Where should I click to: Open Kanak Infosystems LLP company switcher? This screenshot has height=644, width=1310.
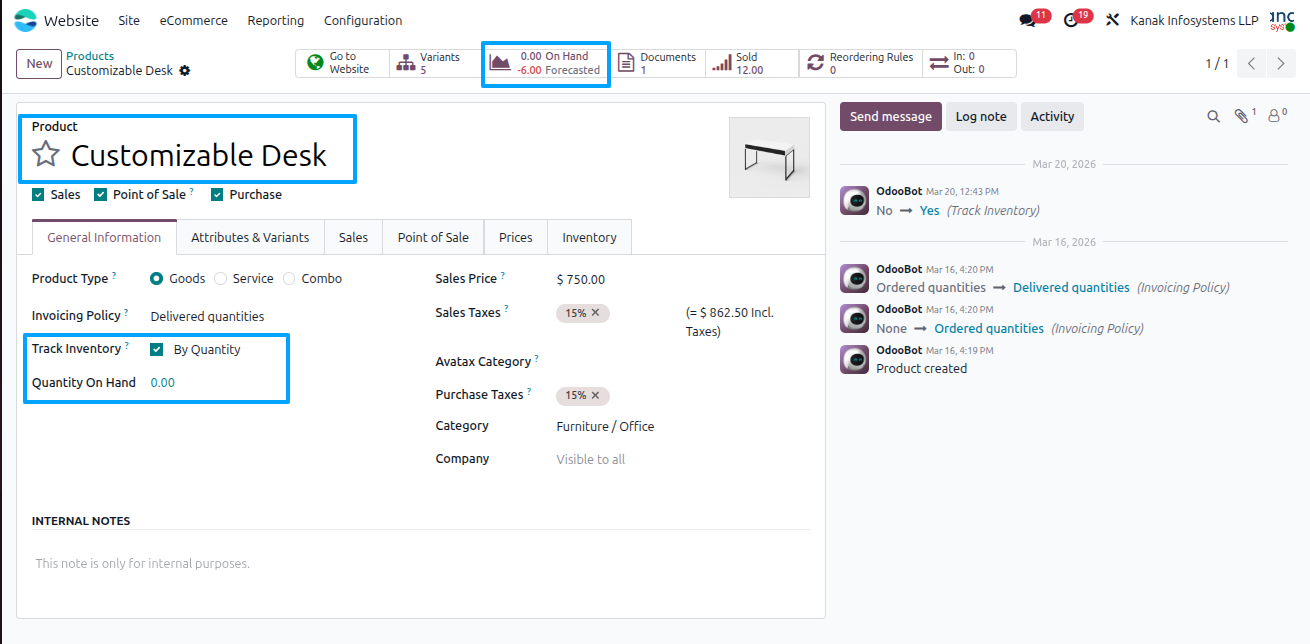point(1194,20)
